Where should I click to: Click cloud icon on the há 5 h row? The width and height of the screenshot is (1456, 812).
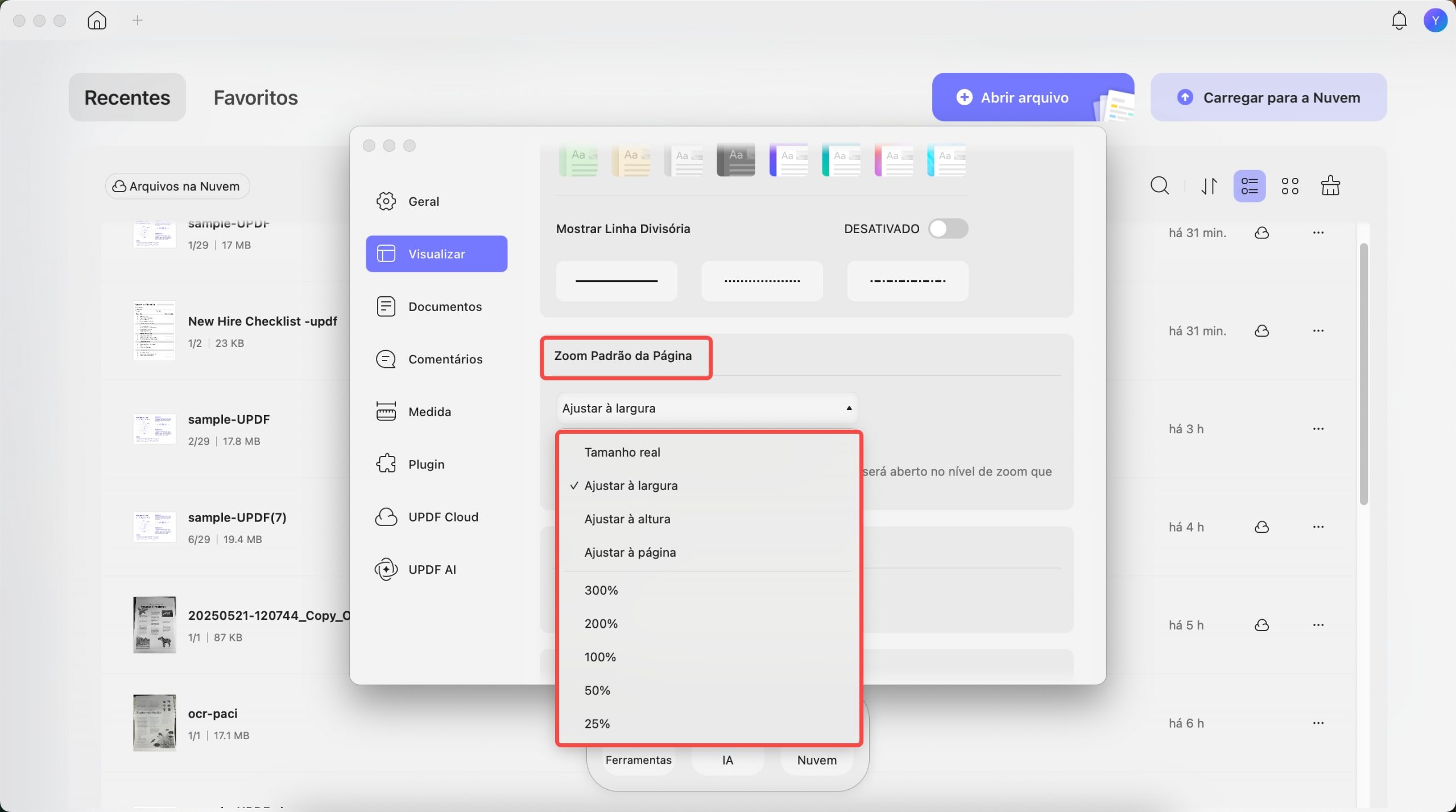coord(1261,625)
